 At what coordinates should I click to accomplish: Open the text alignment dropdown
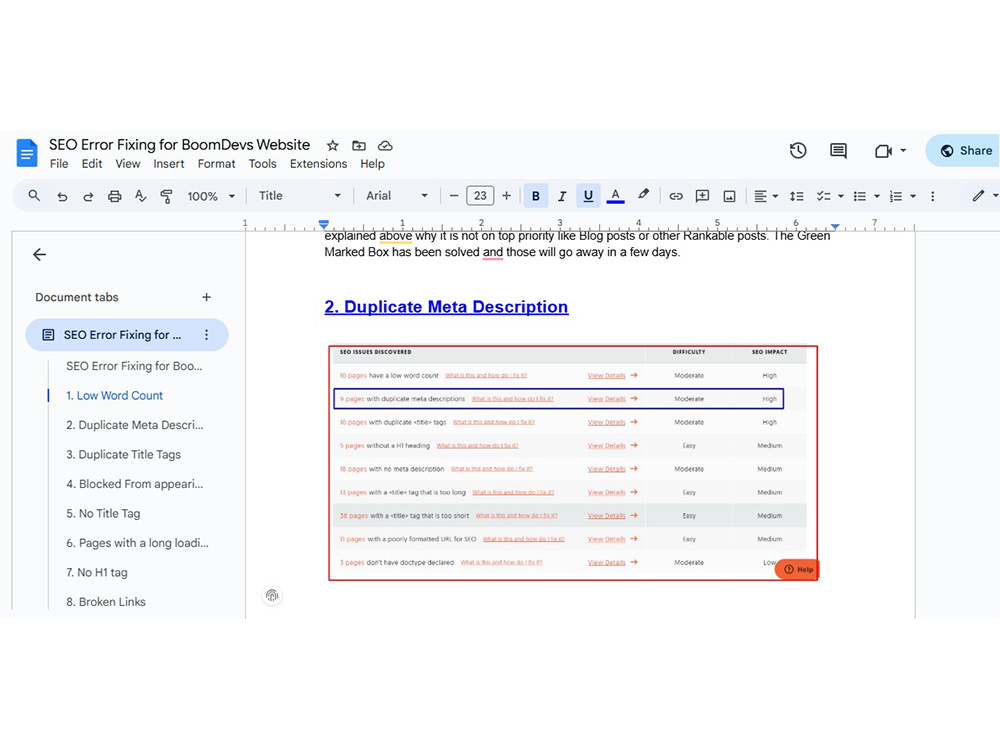click(x=766, y=196)
